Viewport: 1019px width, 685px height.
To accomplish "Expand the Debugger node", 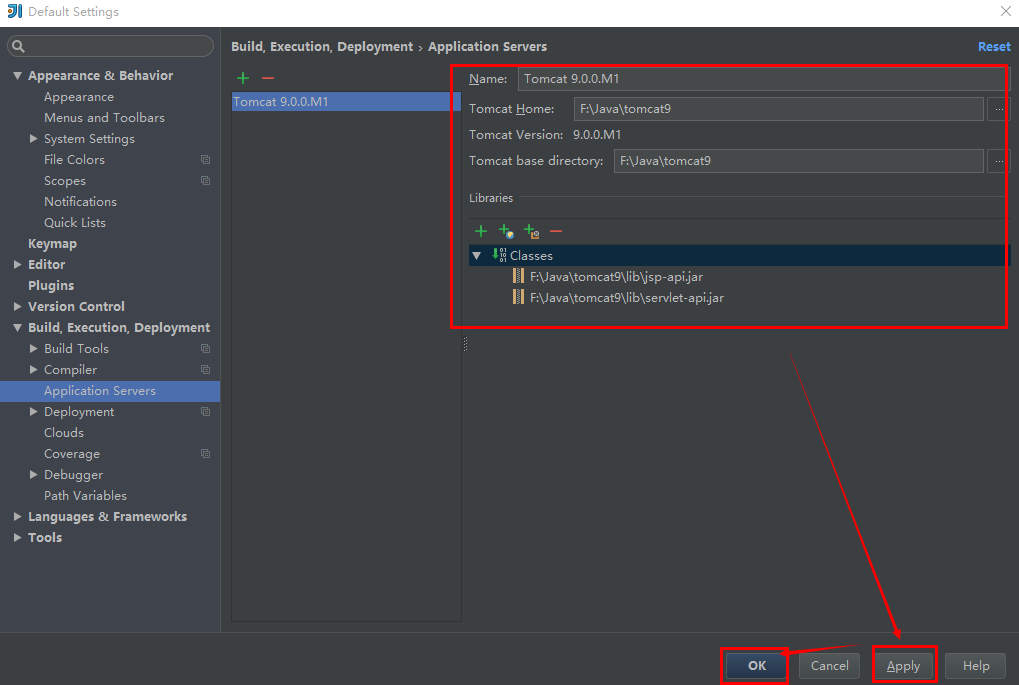I will [33, 474].
